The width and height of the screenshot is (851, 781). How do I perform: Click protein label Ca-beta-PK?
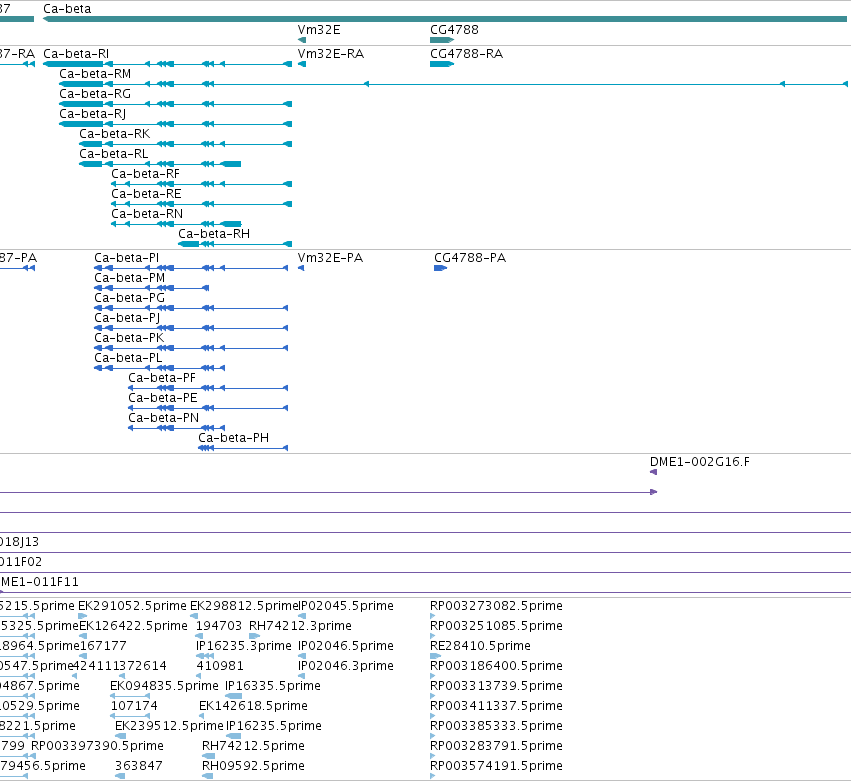coord(129,338)
